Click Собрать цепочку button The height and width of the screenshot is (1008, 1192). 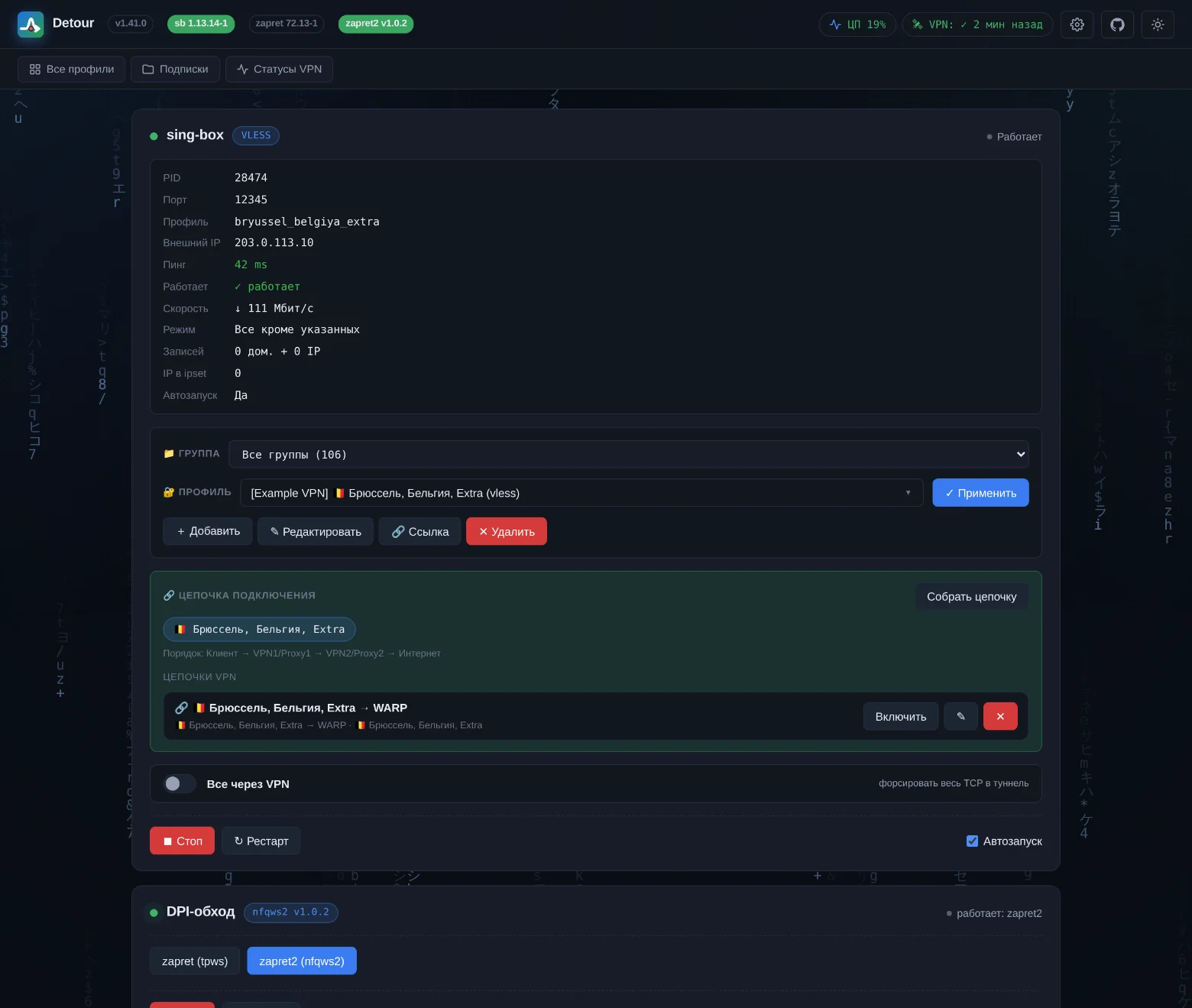coord(971,596)
